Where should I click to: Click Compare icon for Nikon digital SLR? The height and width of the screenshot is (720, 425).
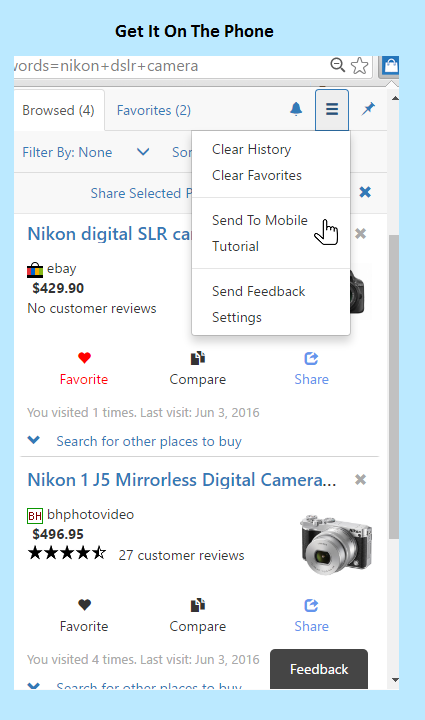point(198,358)
